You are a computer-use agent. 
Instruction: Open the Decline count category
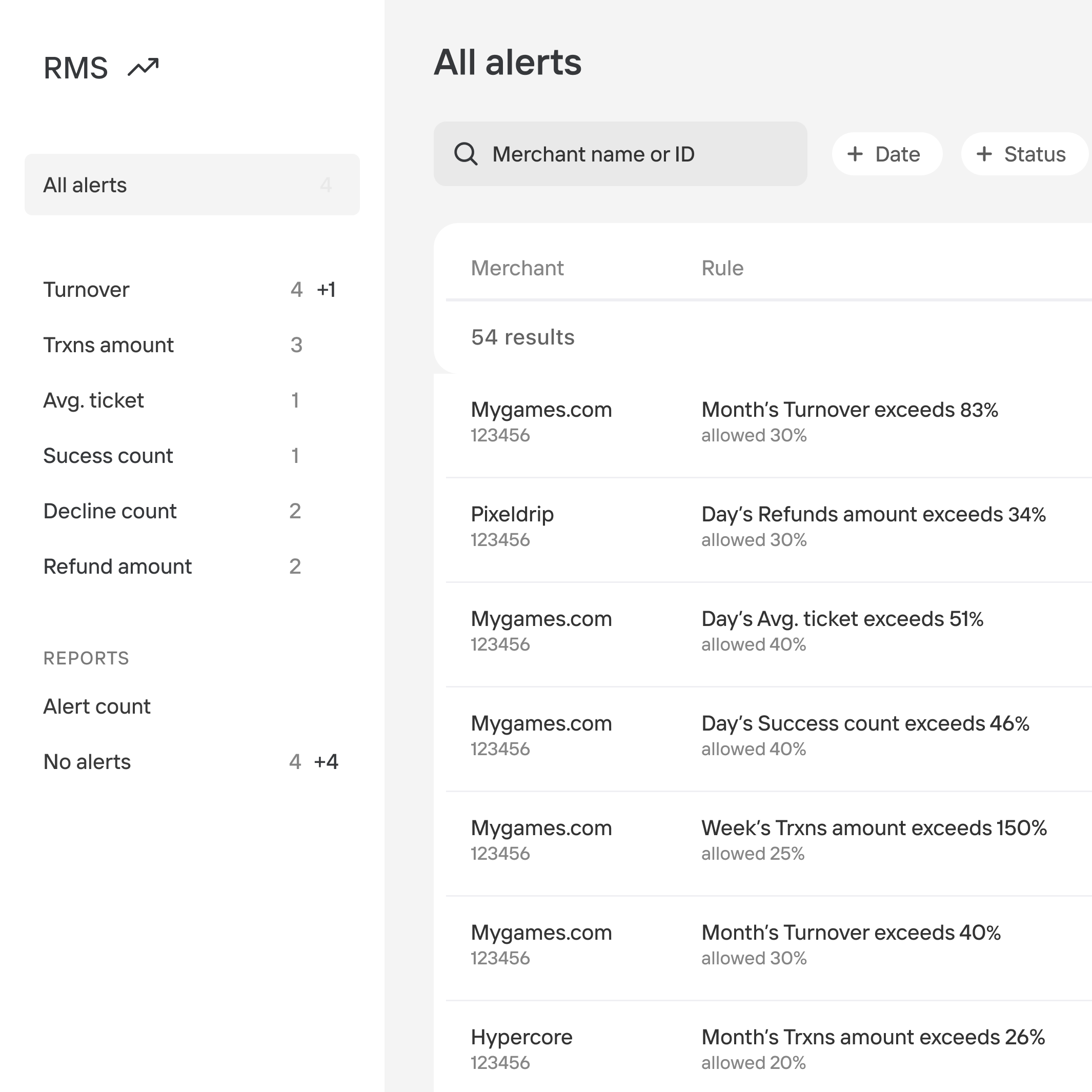pyautogui.click(x=192, y=511)
